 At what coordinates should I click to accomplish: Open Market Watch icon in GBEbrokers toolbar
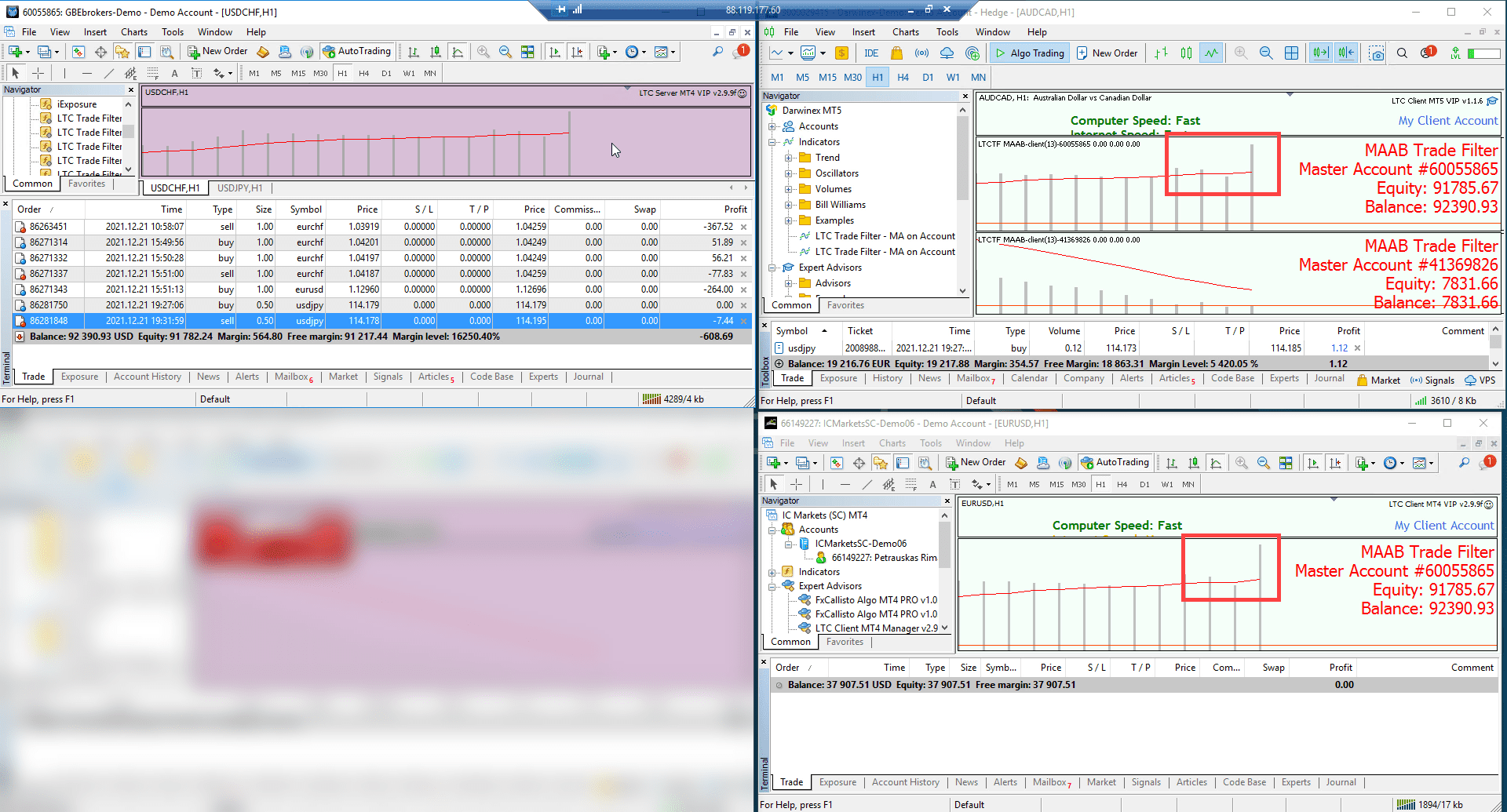pyautogui.click(x=78, y=52)
